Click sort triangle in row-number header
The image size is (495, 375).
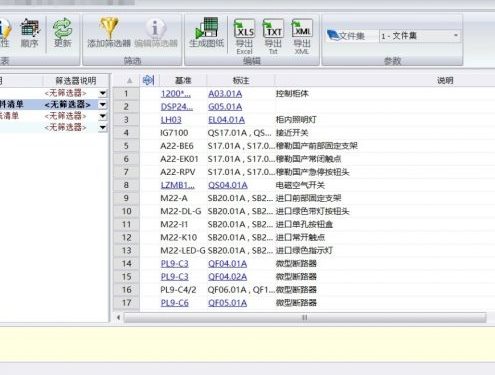129,80
